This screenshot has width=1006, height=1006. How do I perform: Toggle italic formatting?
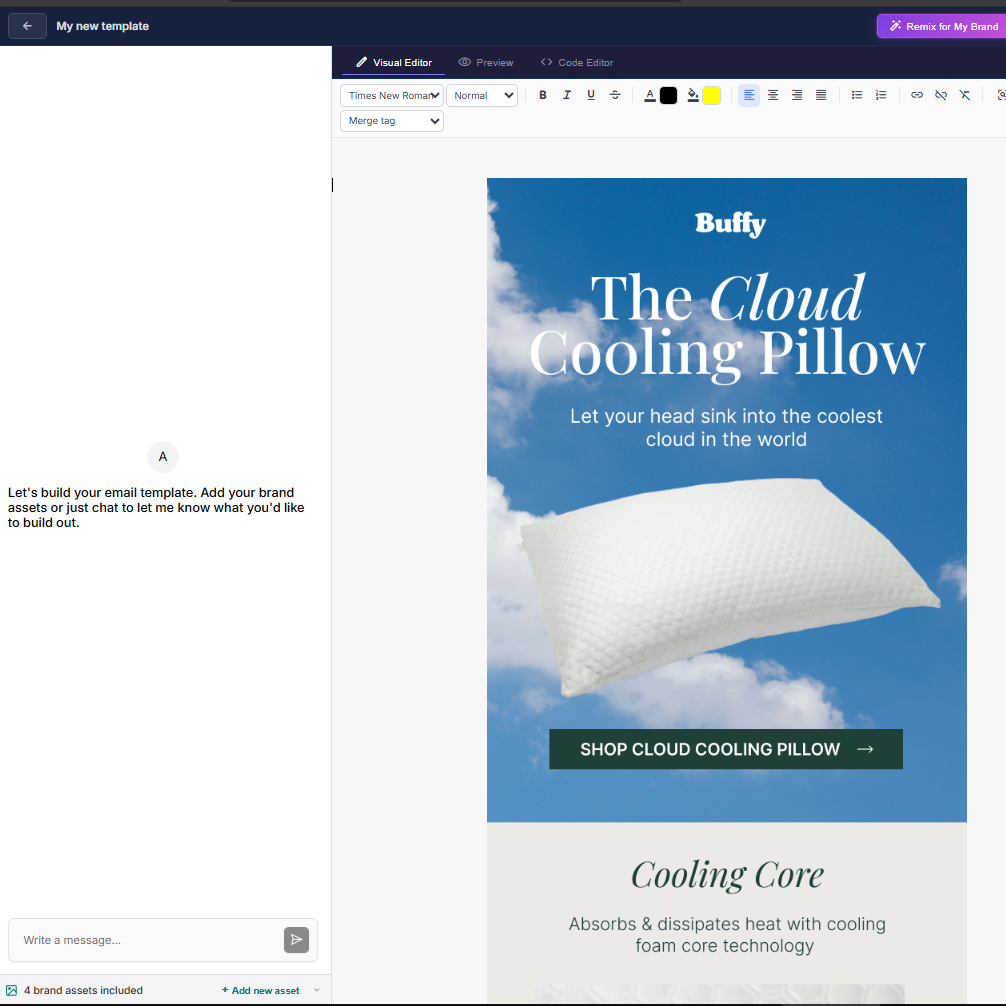[567, 95]
